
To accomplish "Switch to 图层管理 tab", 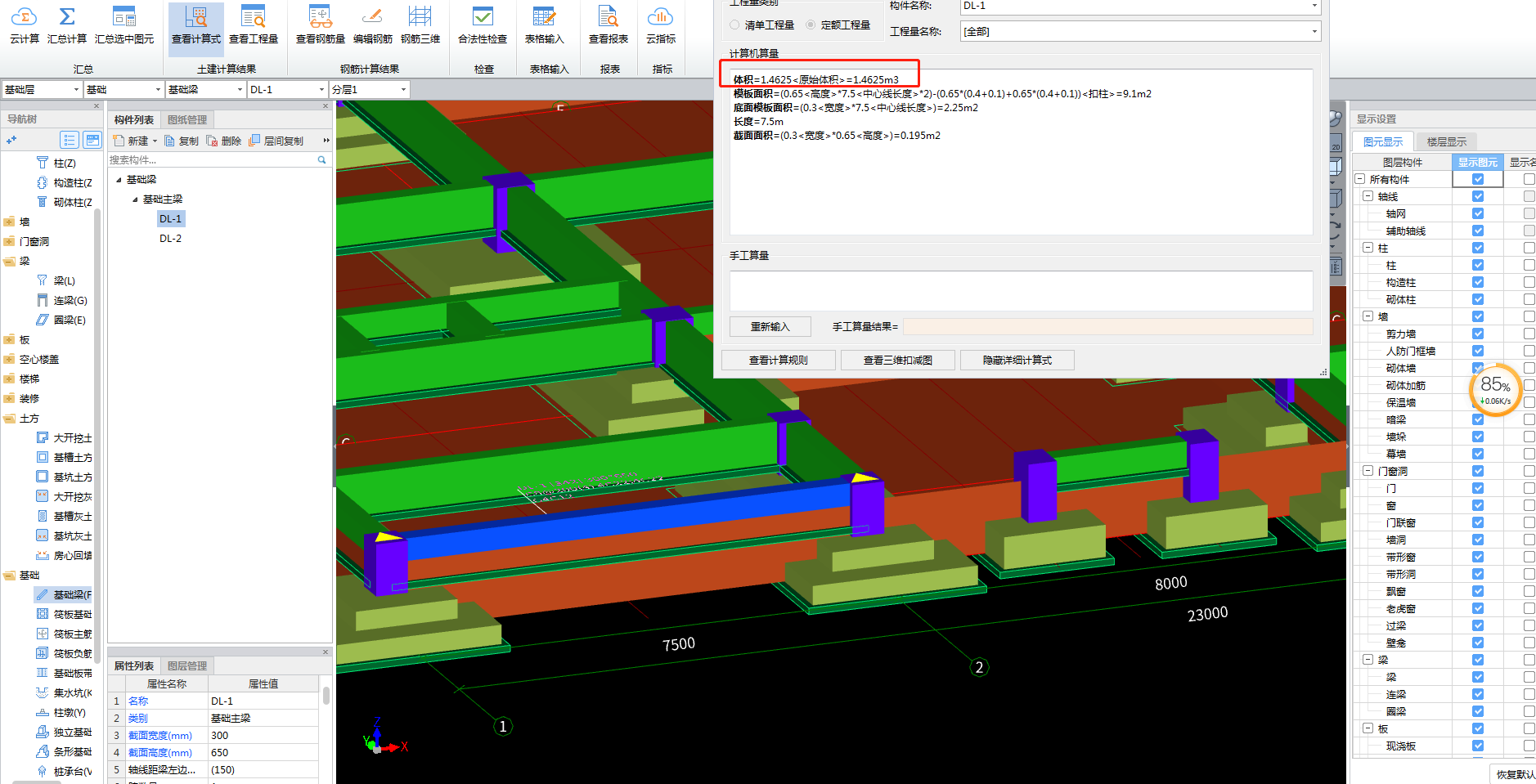I will 187,665.
